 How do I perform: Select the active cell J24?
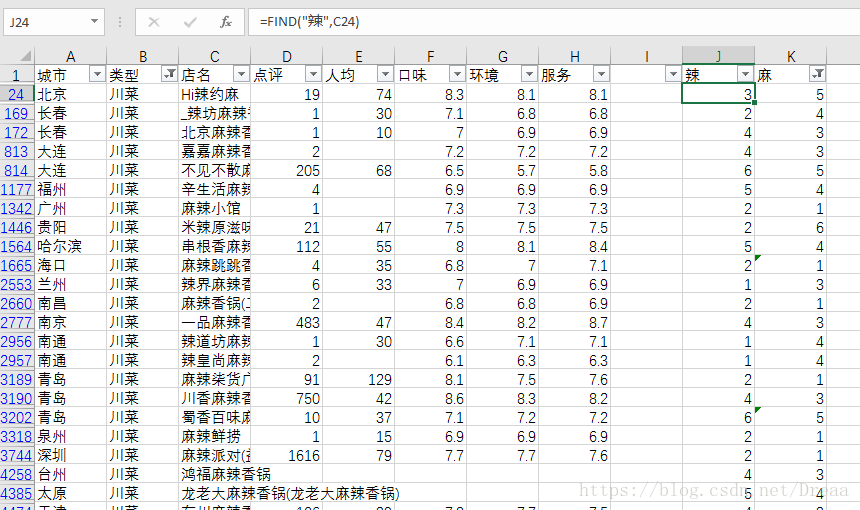[x=718, y=94]
